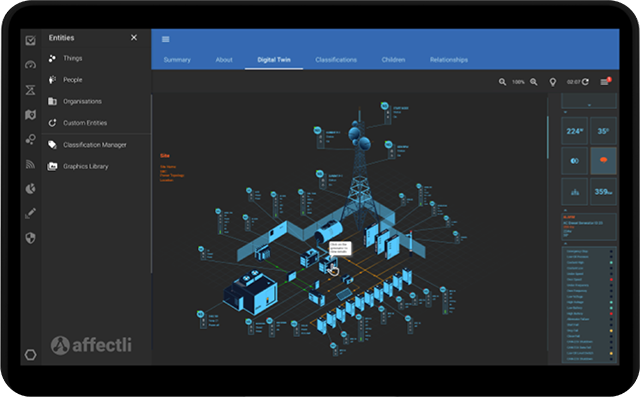Click the telecom tower in the diagram
The height and width of the screenshot is (397, 640).
359,175
